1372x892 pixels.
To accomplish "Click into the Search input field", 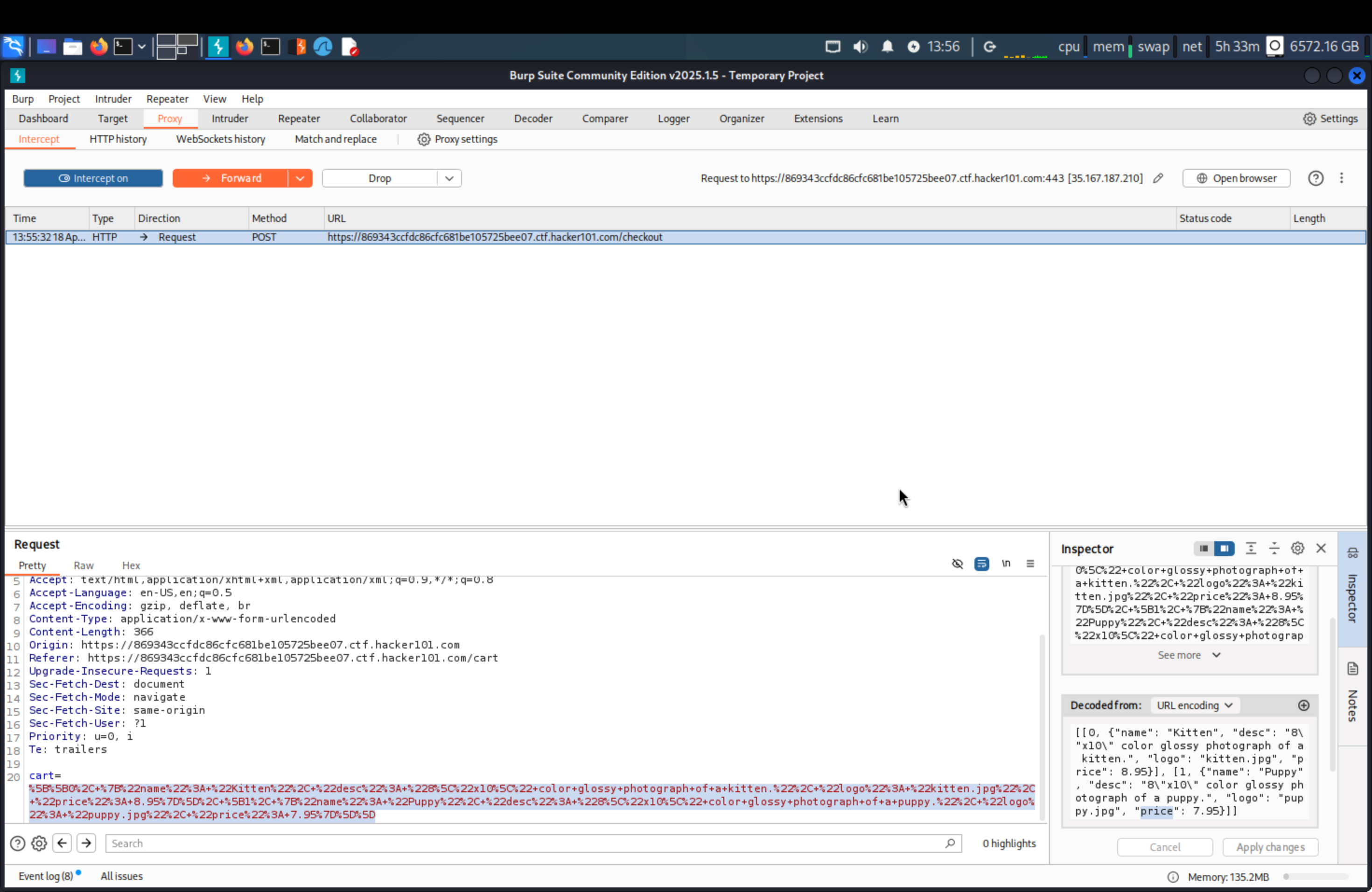I will pos(533,843).
